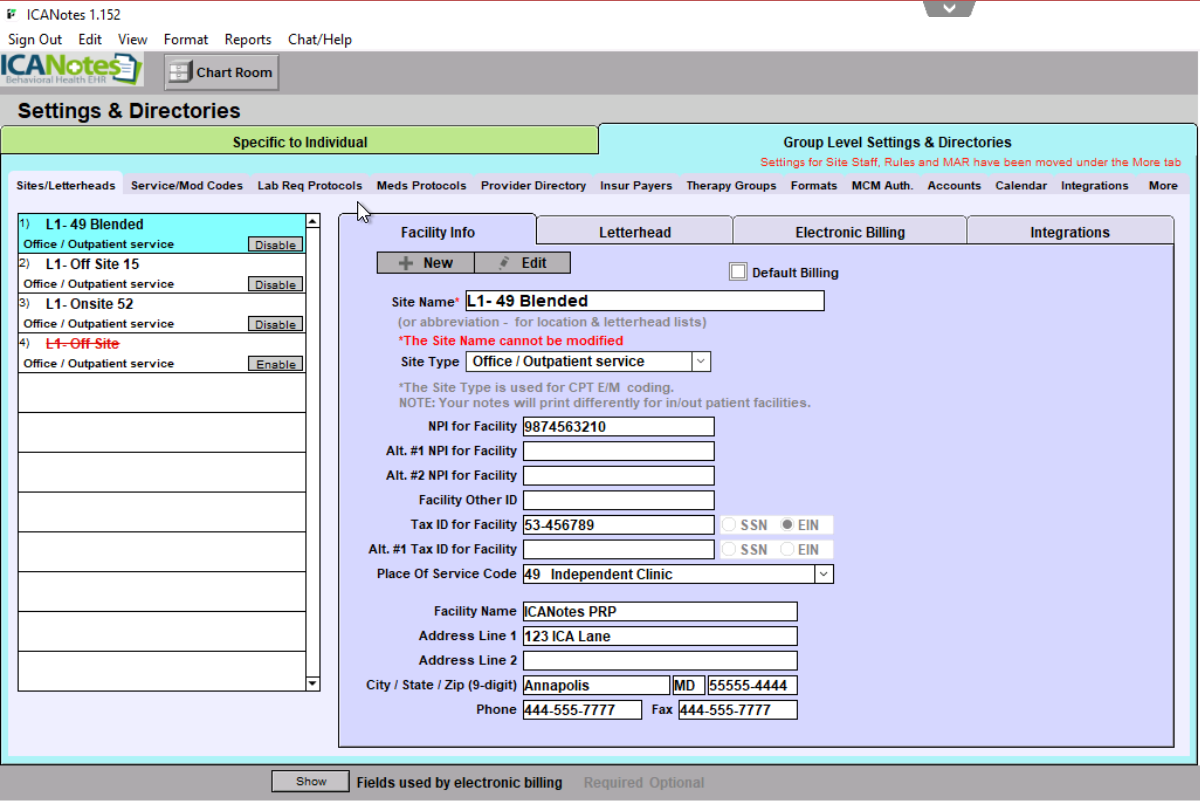This screenshot has height=804, width=1200.
Task: Open the Chart Room button
Action: pos(222,72)
